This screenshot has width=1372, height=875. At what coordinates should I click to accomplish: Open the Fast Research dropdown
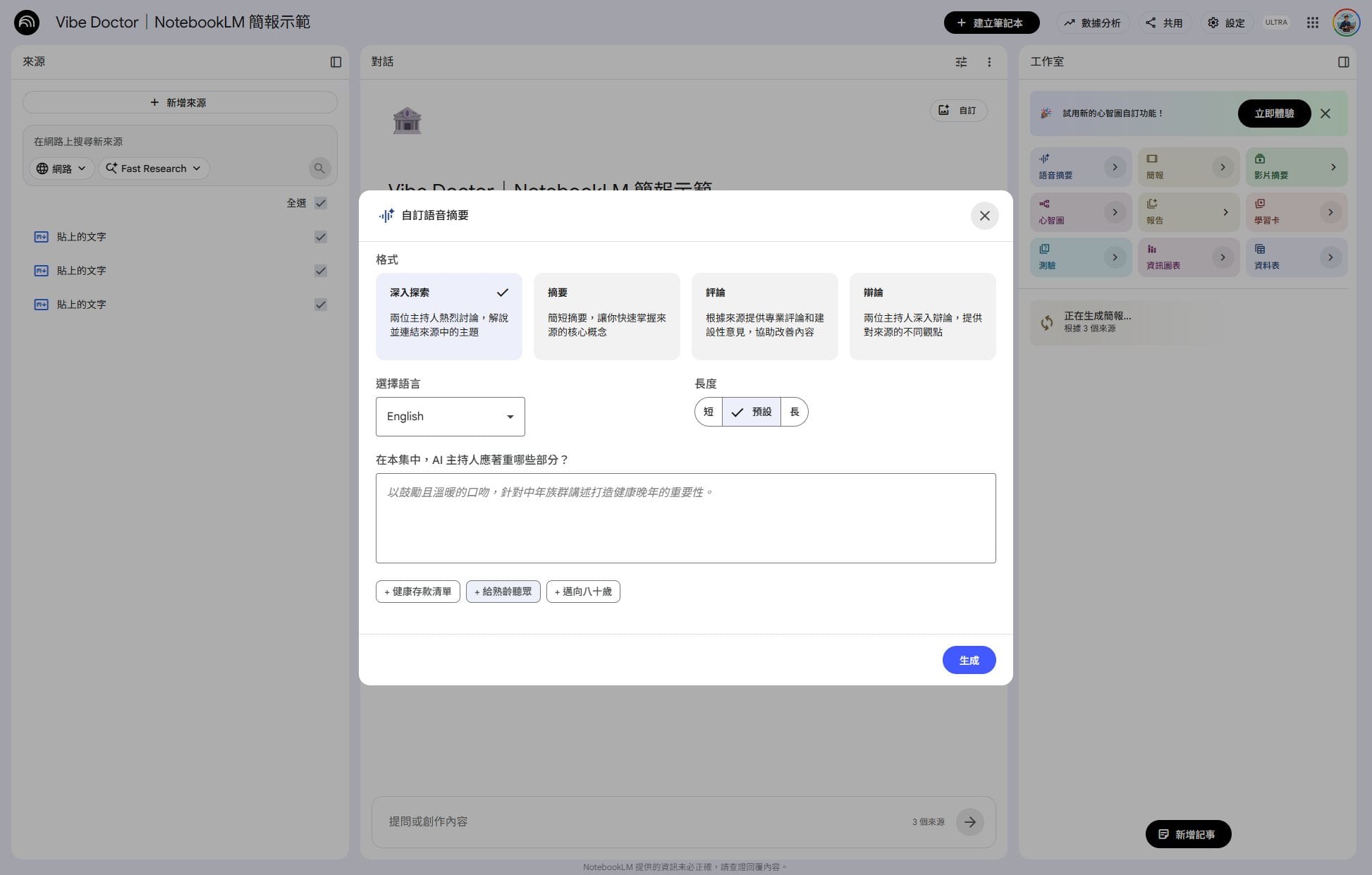(x=154, y=169)
